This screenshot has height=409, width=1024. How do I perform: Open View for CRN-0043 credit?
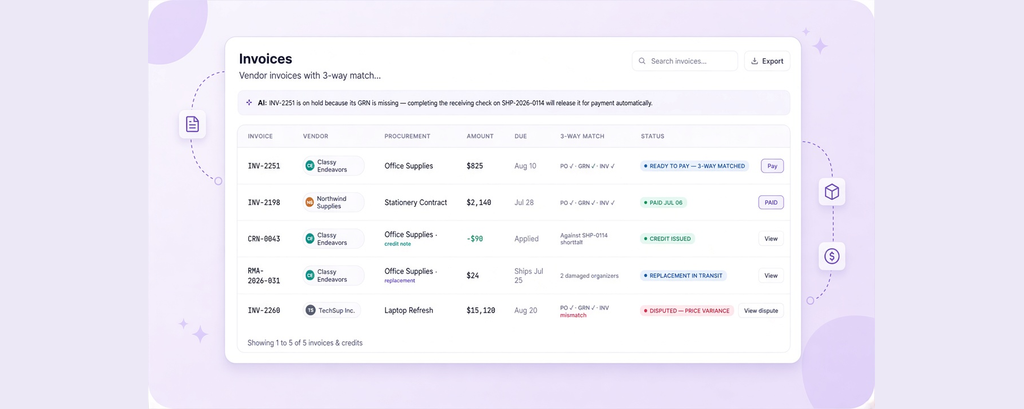click(x=771, y=238)
